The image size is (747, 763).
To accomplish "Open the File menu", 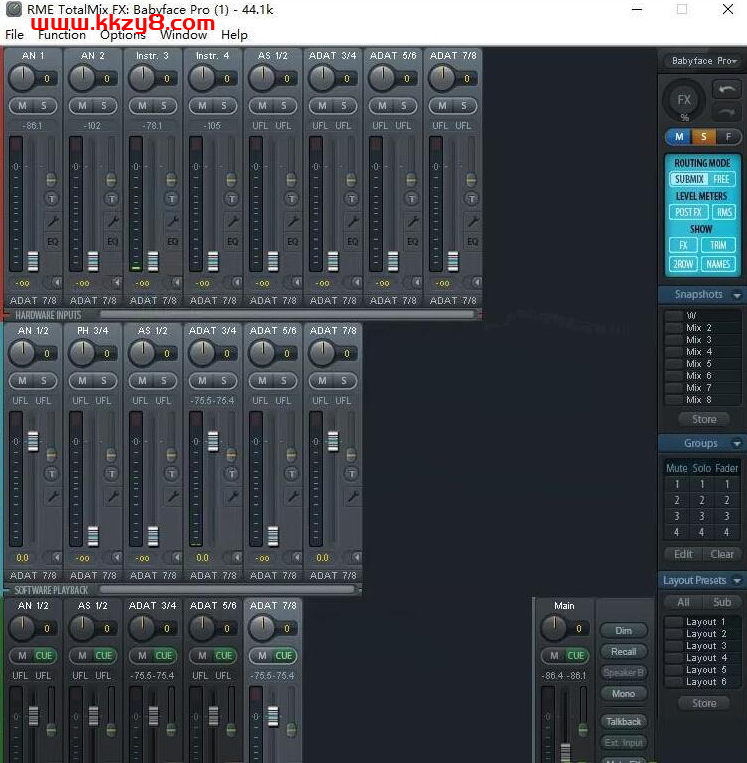I will tap(14, 35).
